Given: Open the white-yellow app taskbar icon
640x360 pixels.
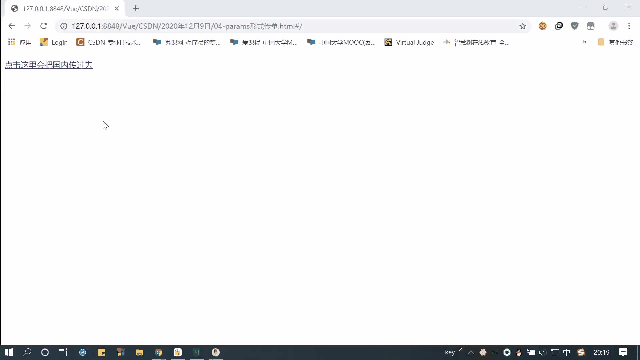Looking at the screenshot, I should point(178,352).
